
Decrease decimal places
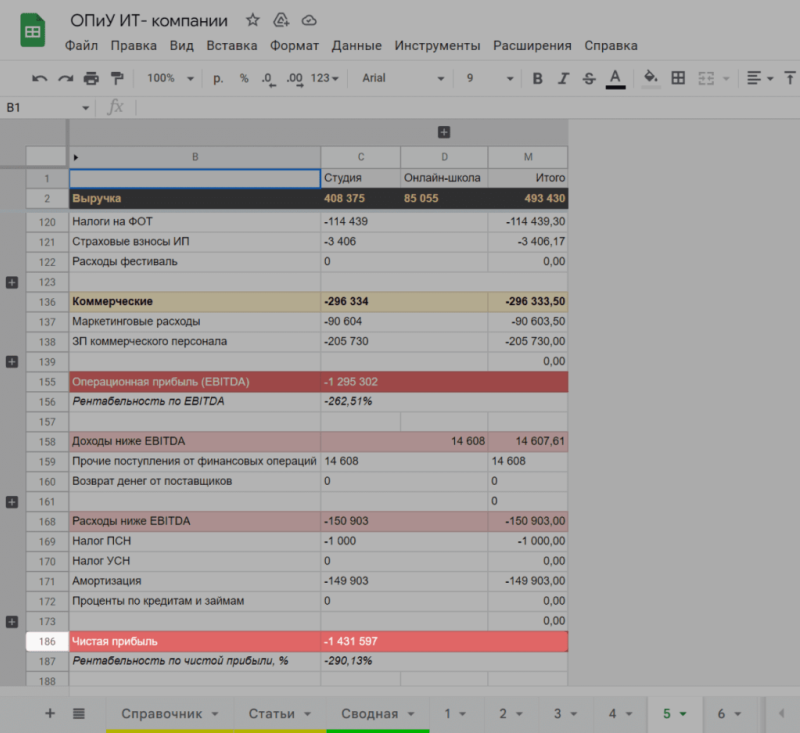click(268, 79)
